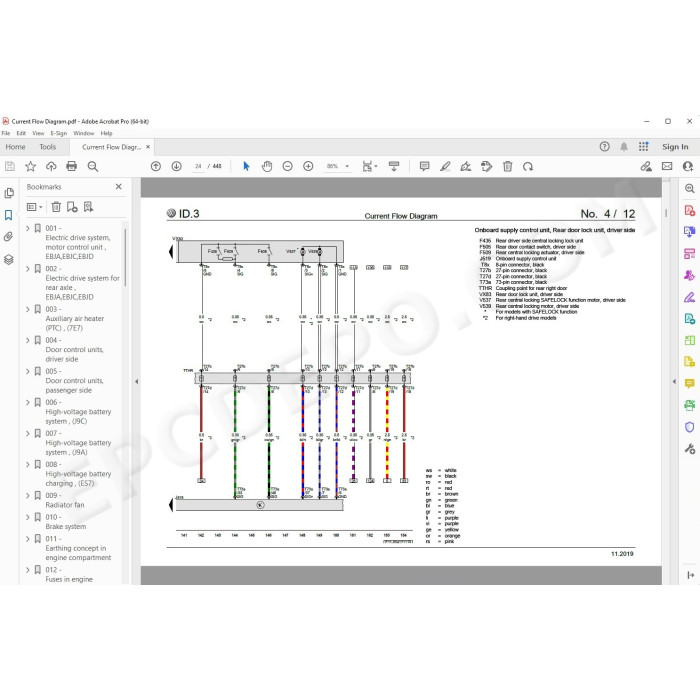Click the Save file icon
Screen dimensions: 700x700
(10, 167)
